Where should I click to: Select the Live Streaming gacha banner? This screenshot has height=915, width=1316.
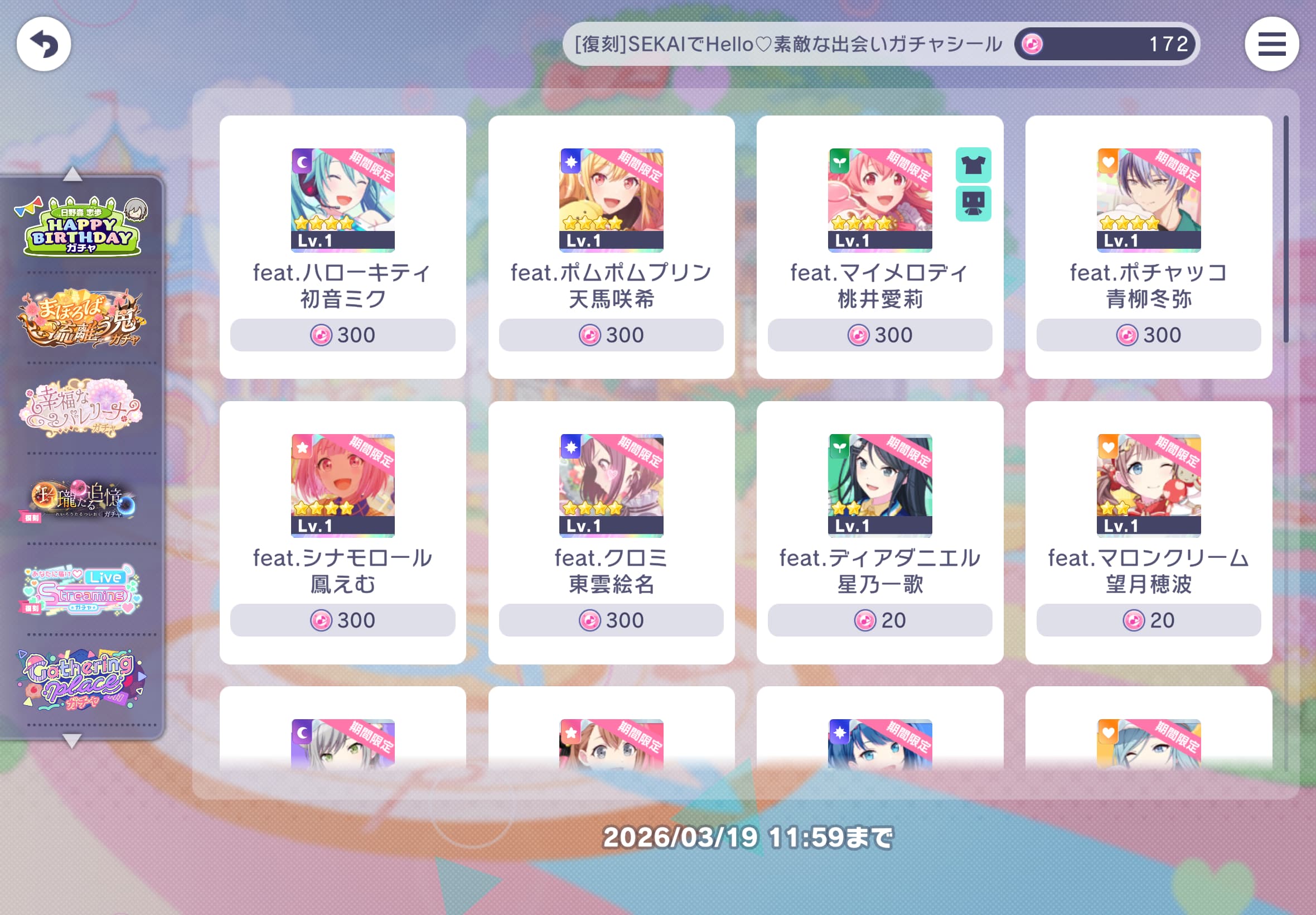tap(81, 589)
